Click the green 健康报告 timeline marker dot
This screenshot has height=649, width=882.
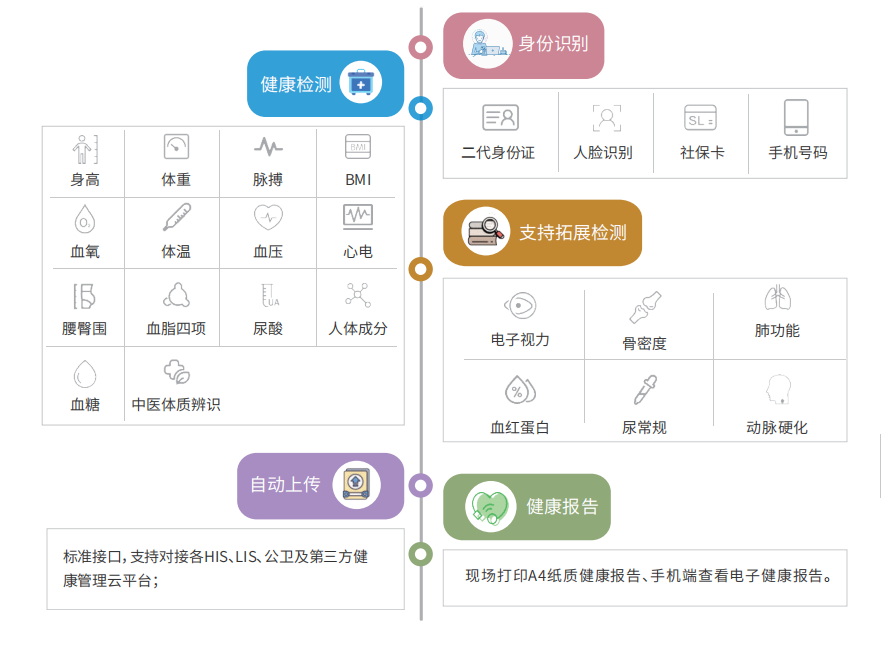click(421, 554)
